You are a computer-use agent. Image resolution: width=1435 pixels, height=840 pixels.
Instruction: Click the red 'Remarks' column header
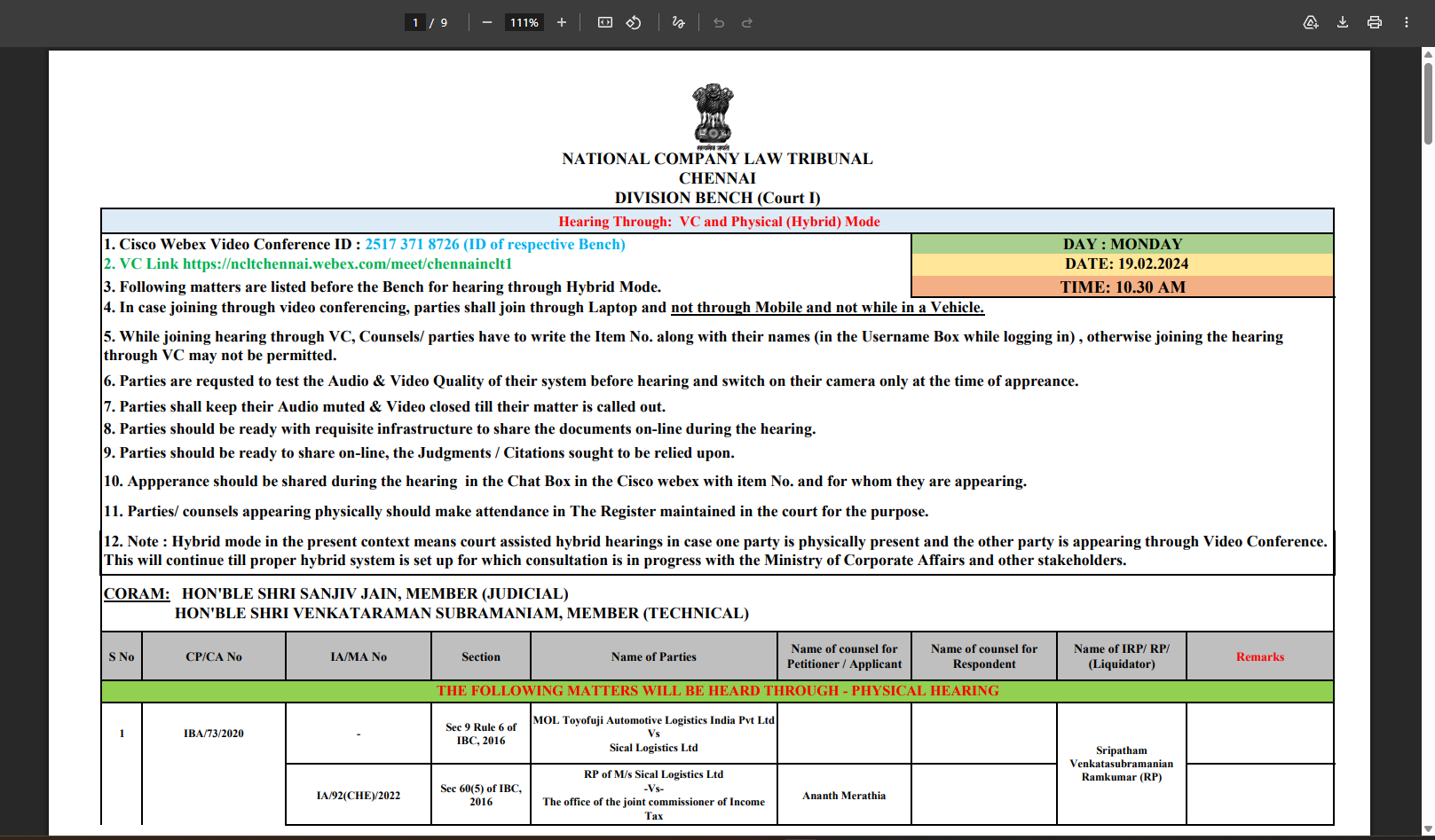[x=1260, y=656]
